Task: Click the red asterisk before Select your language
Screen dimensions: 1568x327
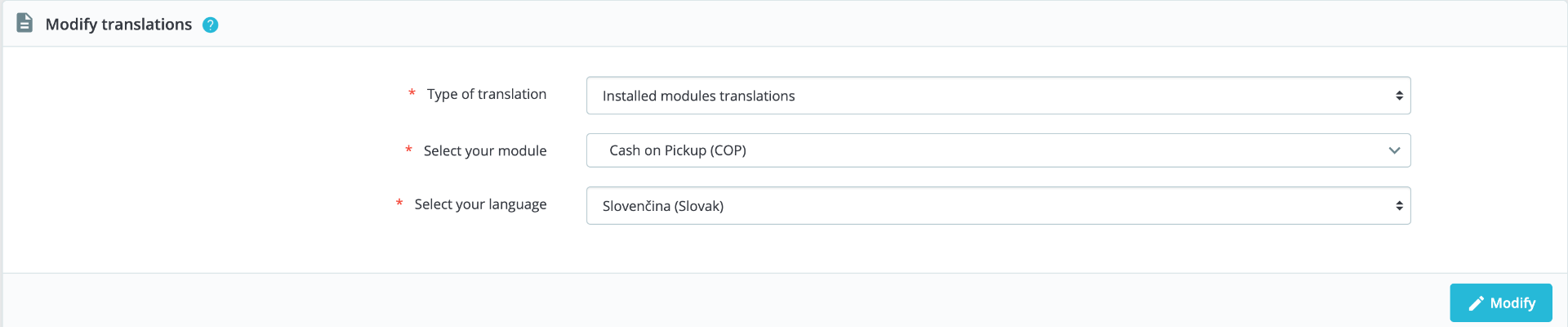Action: pos(399,203)
